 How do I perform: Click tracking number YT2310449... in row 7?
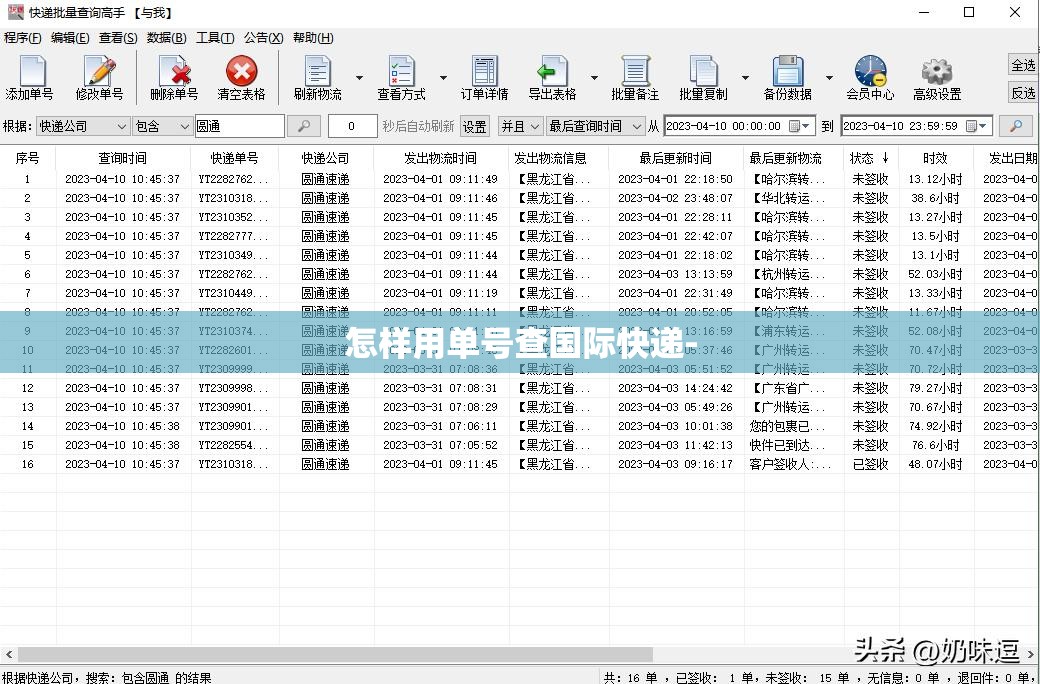pos(233,293)
